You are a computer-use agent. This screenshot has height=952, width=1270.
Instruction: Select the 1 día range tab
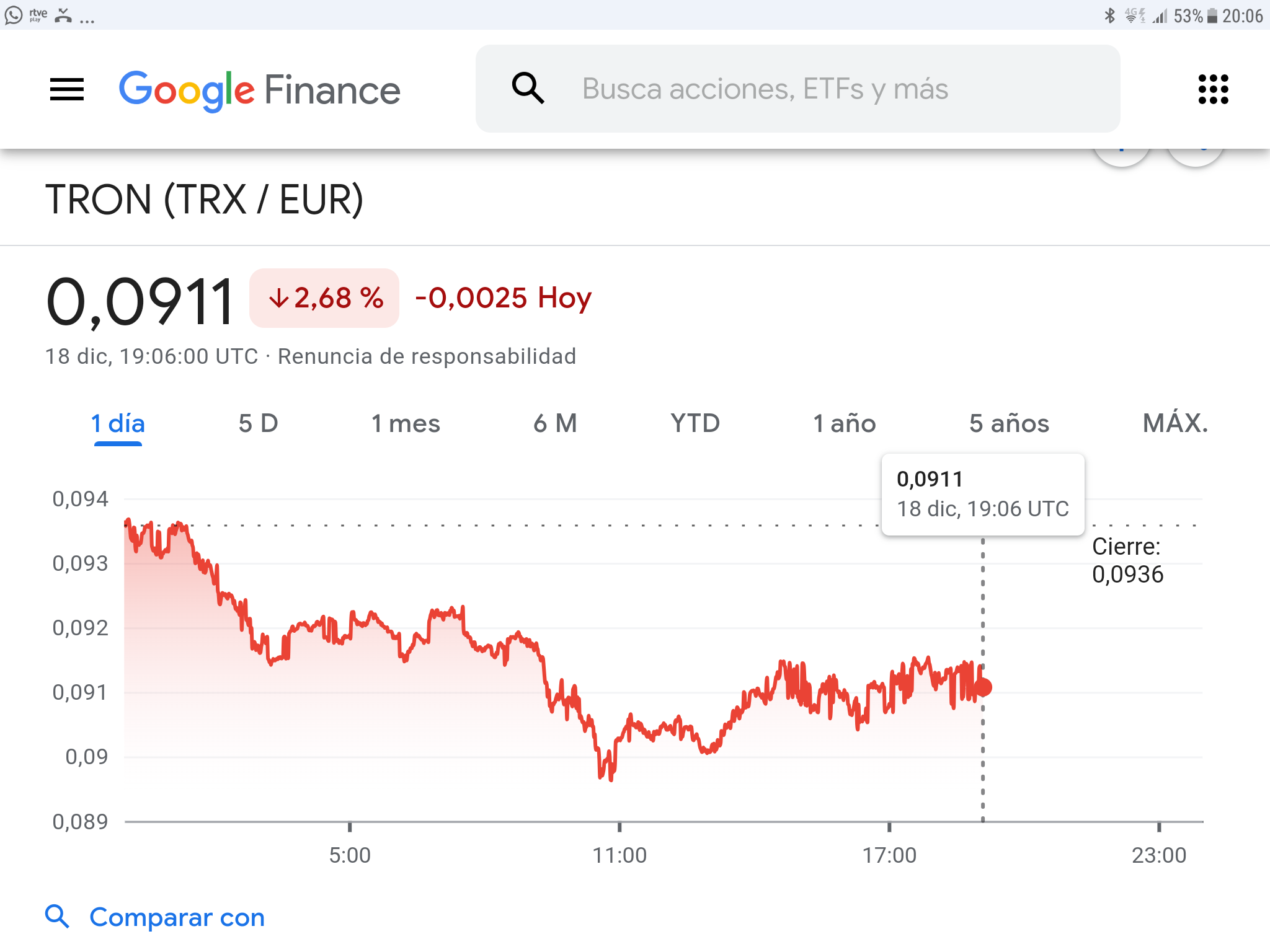click(x=118, y=424)
